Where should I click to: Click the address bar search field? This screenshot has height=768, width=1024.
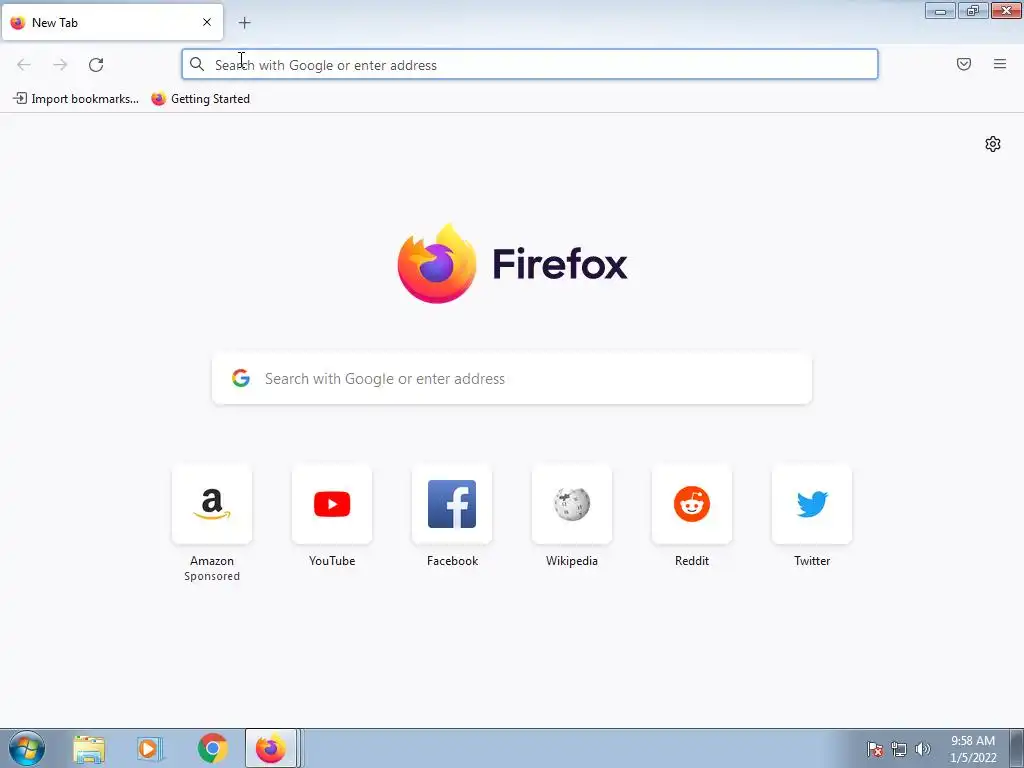click(530, 65)
